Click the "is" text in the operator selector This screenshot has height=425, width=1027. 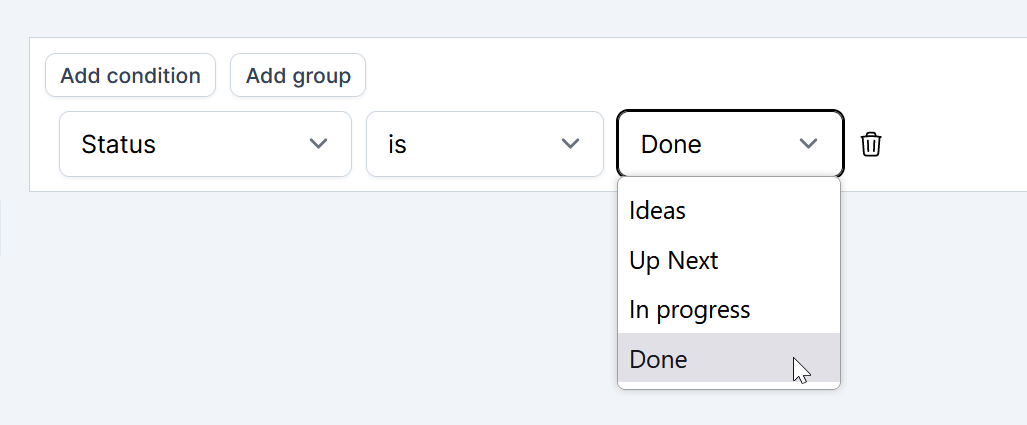click(397, 145)
